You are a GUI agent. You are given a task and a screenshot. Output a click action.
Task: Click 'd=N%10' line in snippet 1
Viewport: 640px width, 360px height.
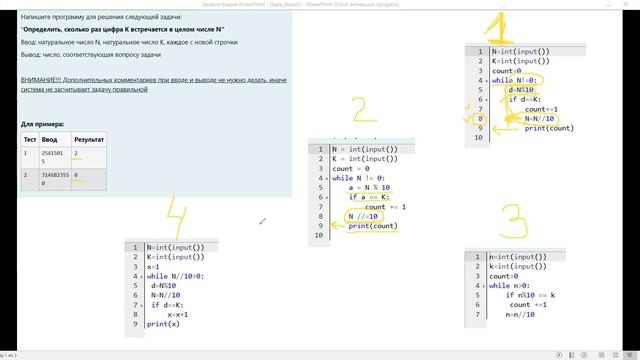click(x=521, y=90)
